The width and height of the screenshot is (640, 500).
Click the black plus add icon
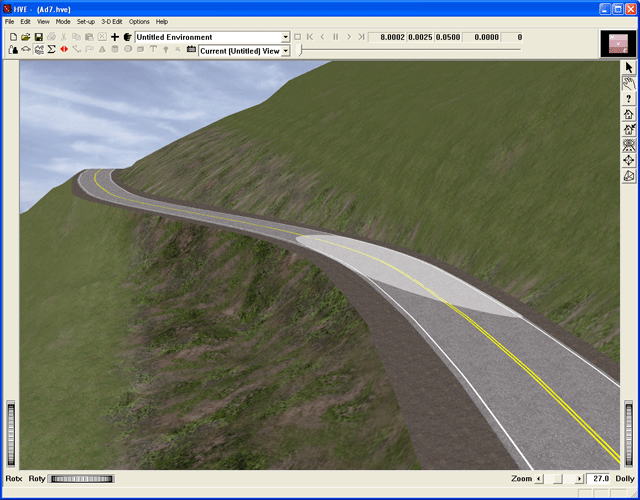click(x=115, y=37)
